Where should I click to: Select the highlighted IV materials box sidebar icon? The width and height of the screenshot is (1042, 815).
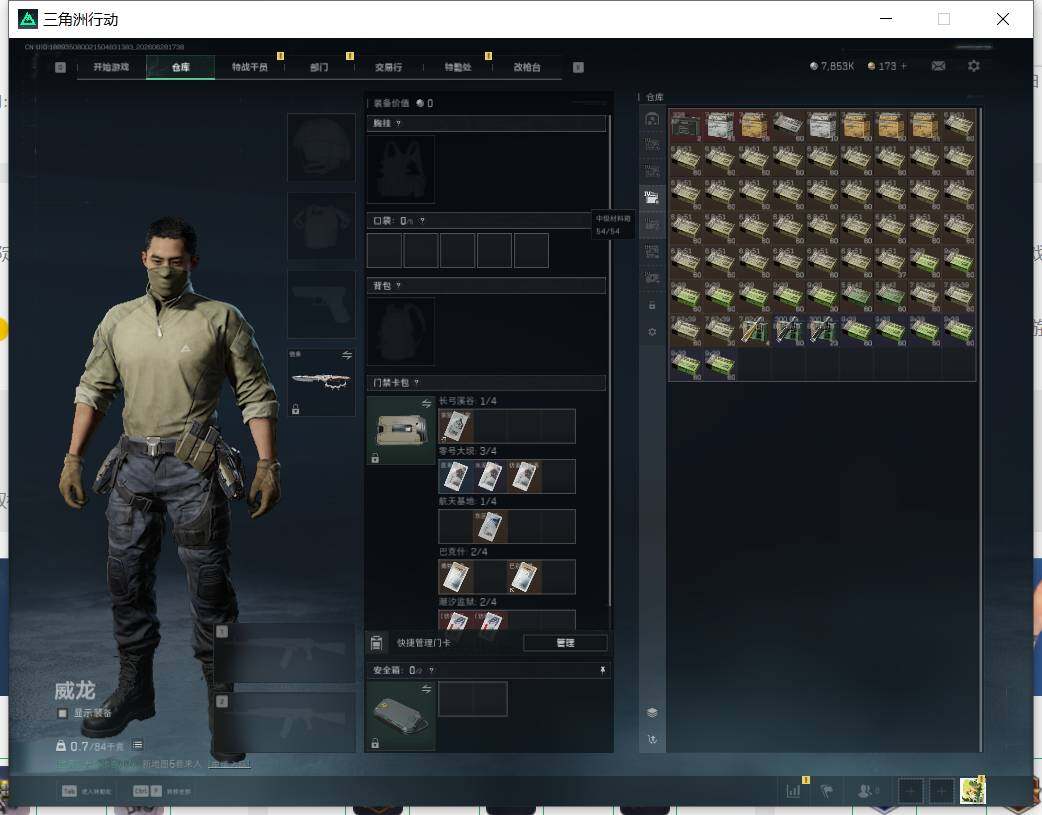pos(652,197)
